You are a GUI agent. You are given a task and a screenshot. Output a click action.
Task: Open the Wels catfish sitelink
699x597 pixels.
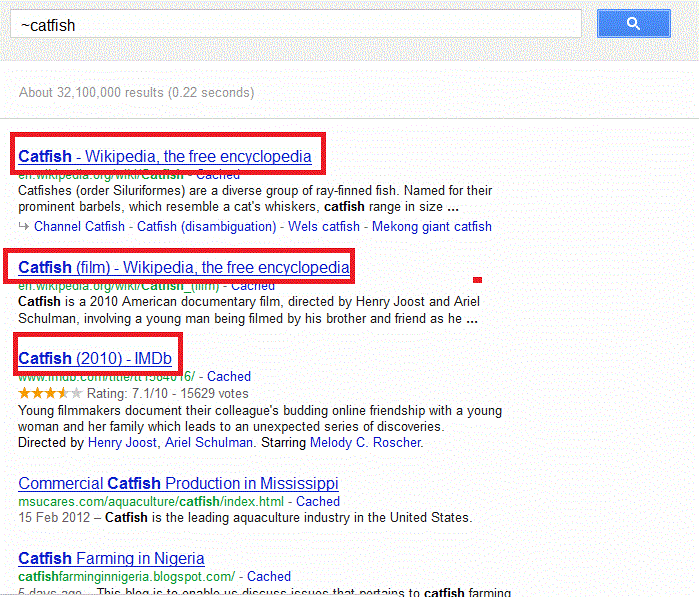pos(324,226)
